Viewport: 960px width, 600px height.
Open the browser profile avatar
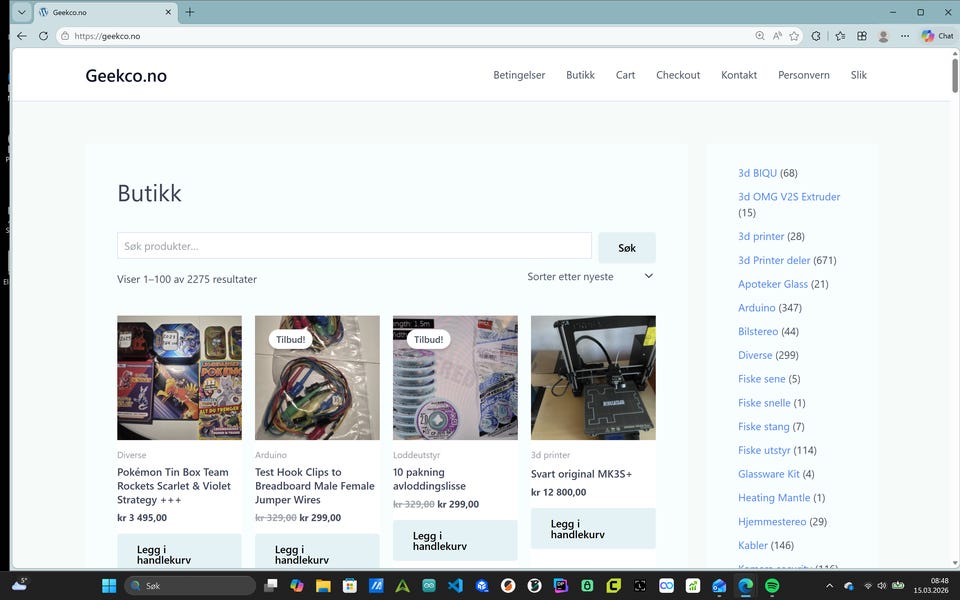pyautogui.click(x=883, y=36)
